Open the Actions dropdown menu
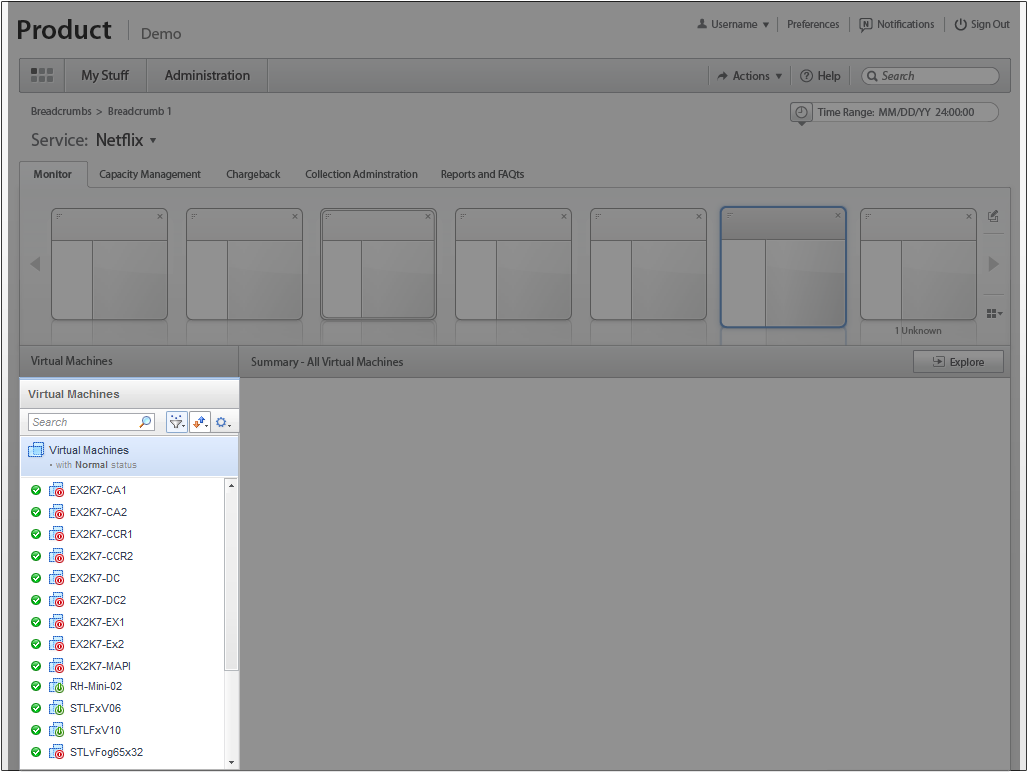 tap(744, 76)
